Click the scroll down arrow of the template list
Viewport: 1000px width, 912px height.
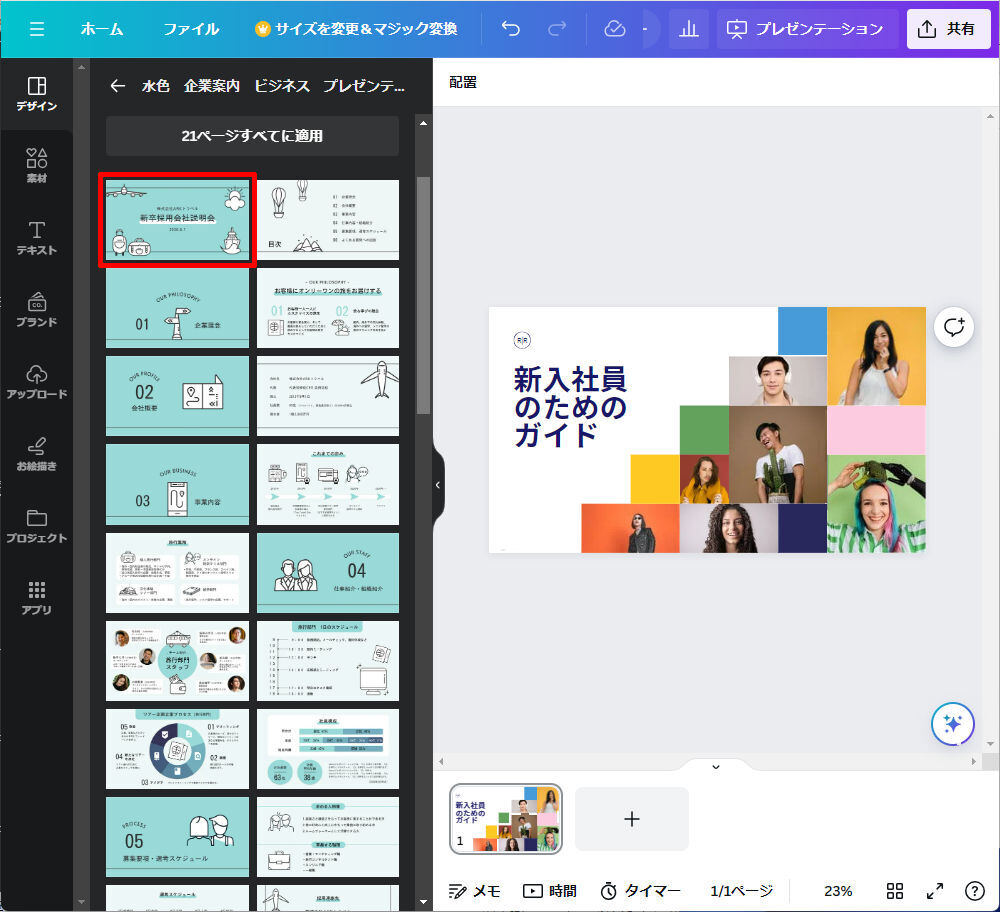pos(423,902)
